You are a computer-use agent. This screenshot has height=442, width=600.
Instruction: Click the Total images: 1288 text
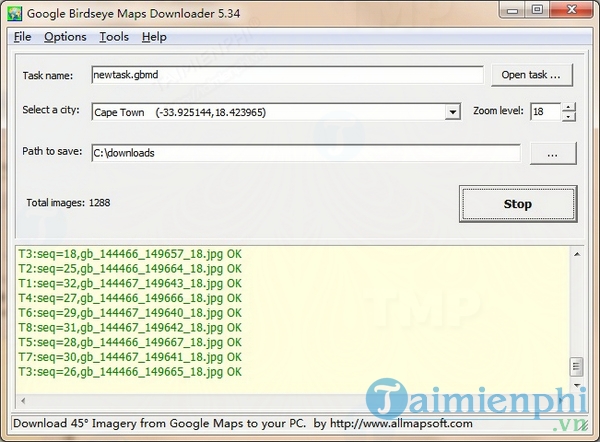[x=68, y=202]
